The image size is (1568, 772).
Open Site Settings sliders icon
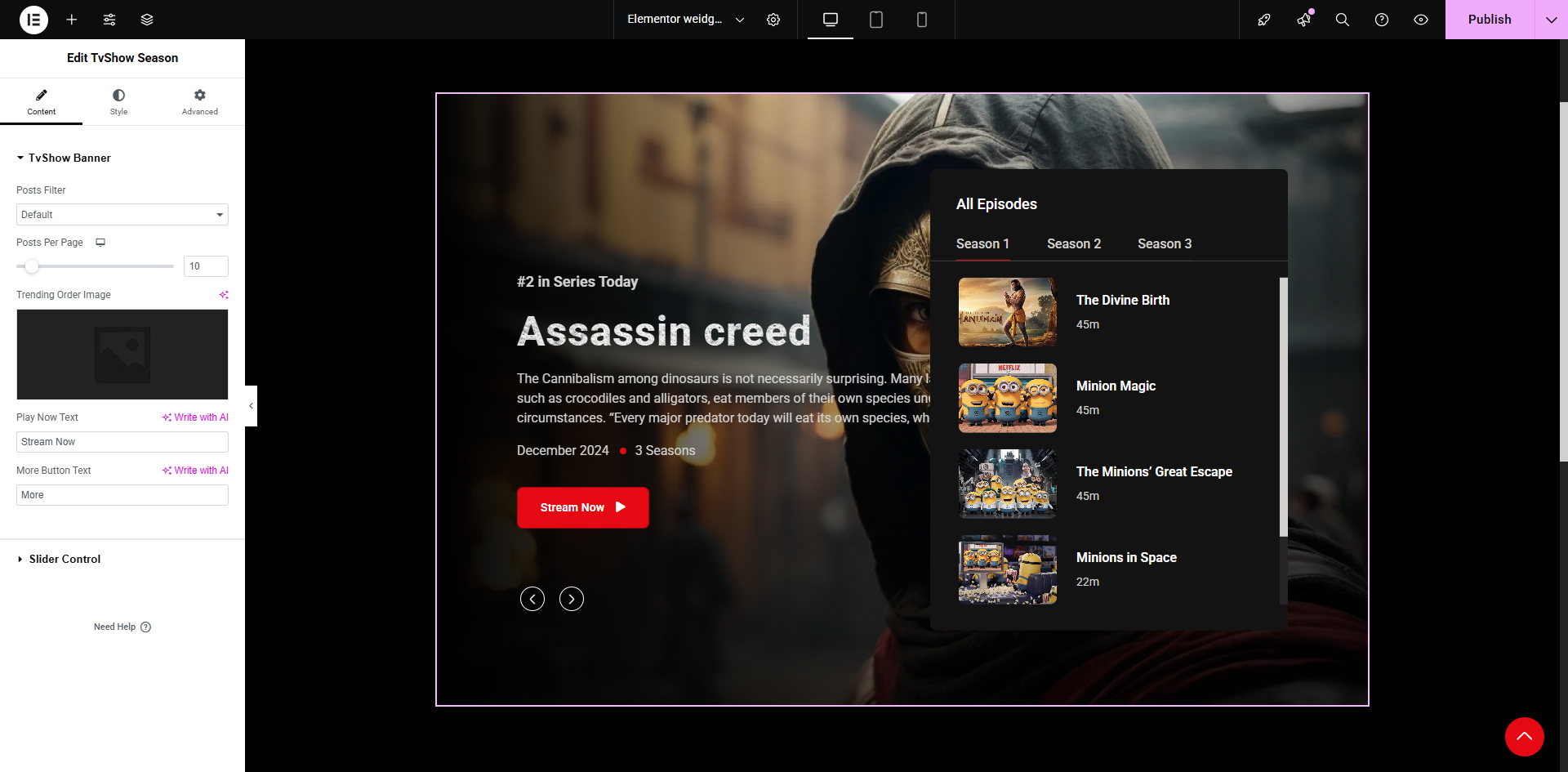point(109,20)
